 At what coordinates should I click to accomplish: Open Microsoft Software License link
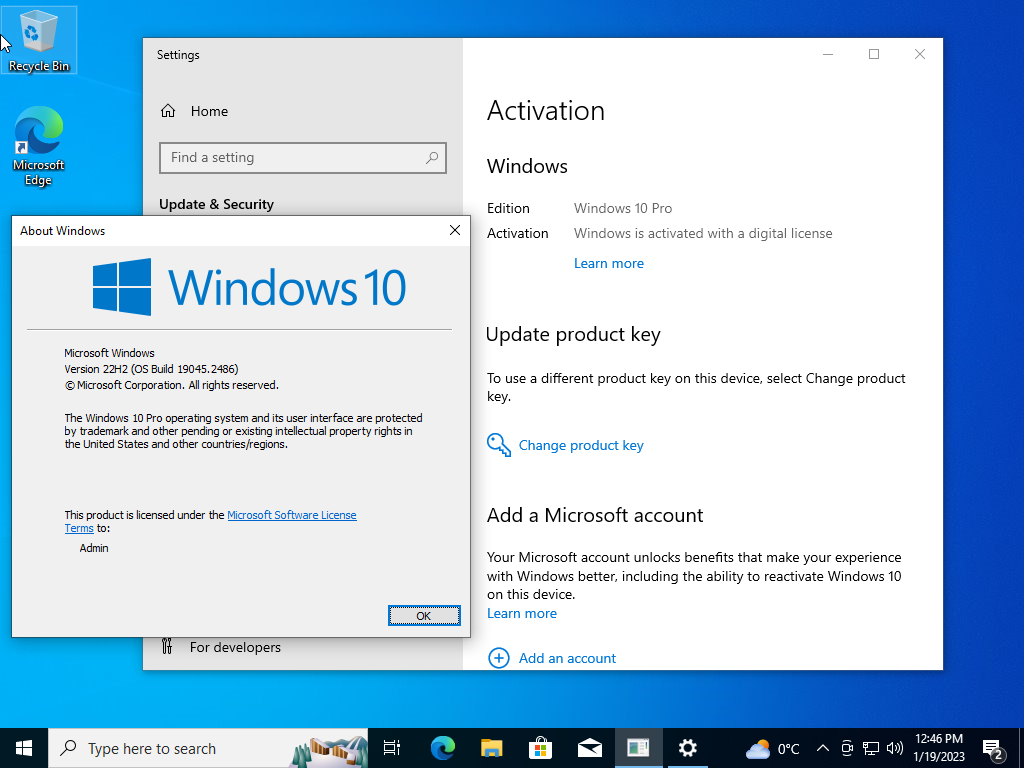[292, 515]
